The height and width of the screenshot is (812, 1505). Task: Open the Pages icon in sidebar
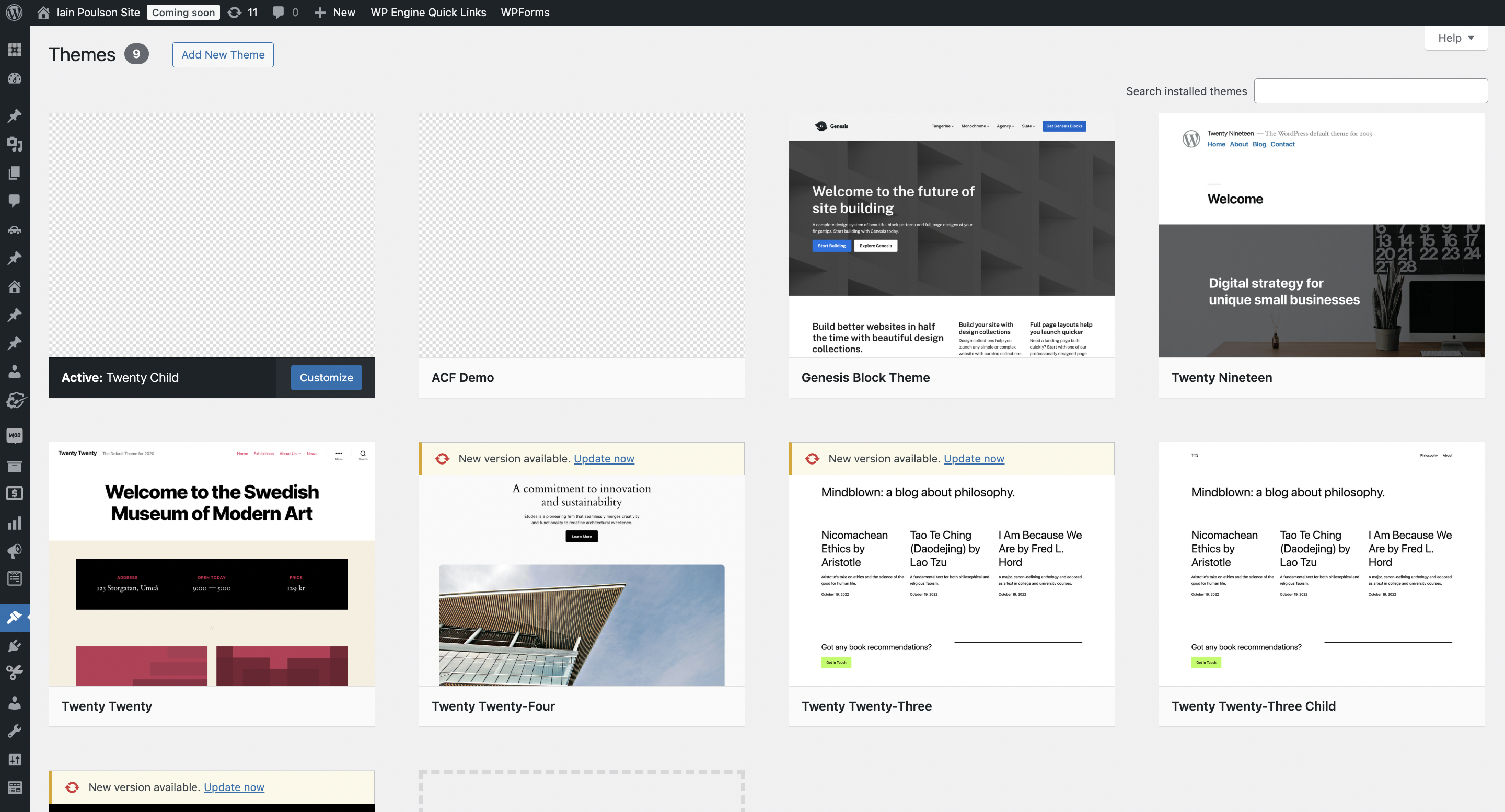[15, 172]
